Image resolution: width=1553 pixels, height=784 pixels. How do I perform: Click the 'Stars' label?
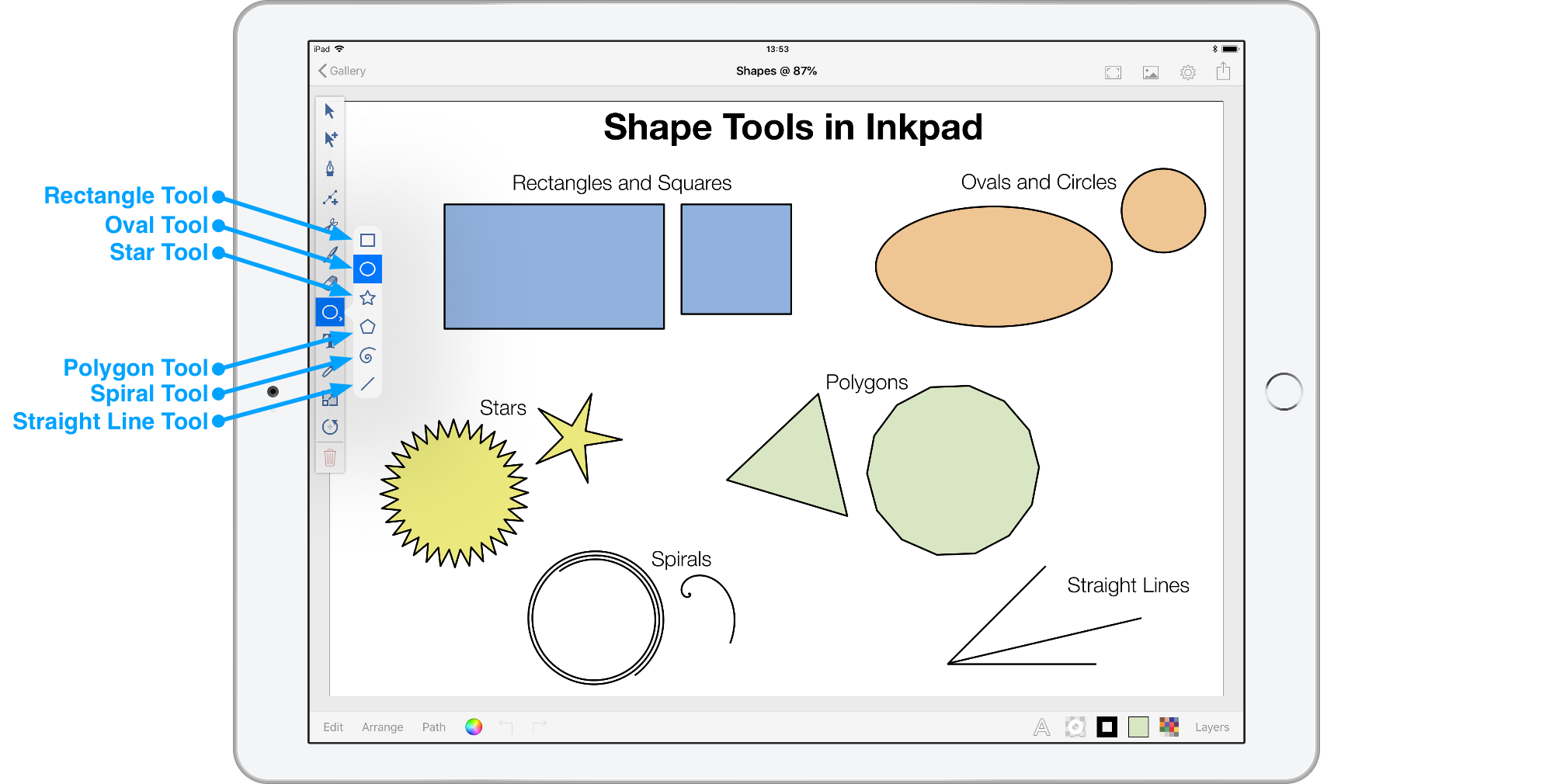503,408
